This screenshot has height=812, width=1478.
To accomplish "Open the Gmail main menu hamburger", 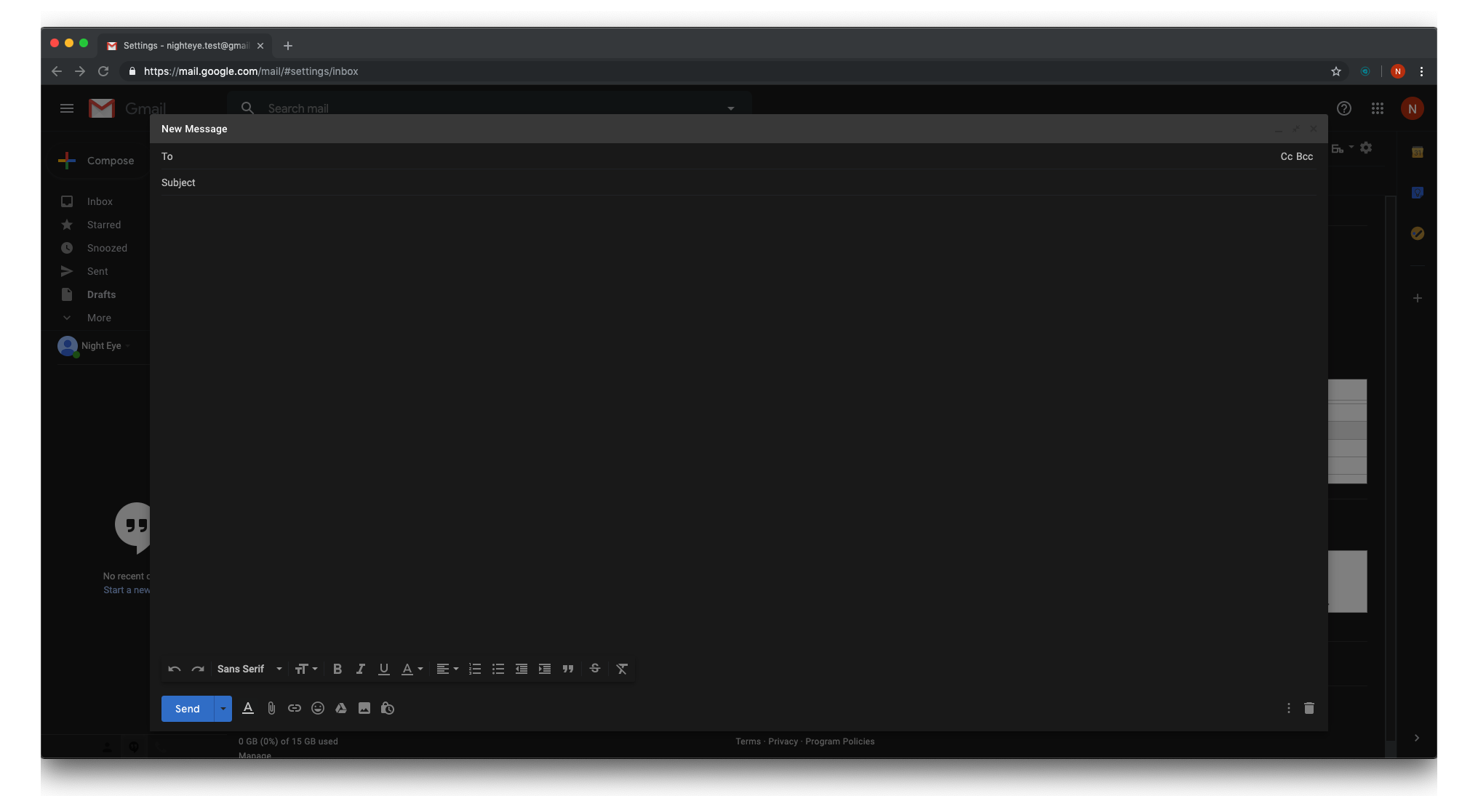I will 67,108.
